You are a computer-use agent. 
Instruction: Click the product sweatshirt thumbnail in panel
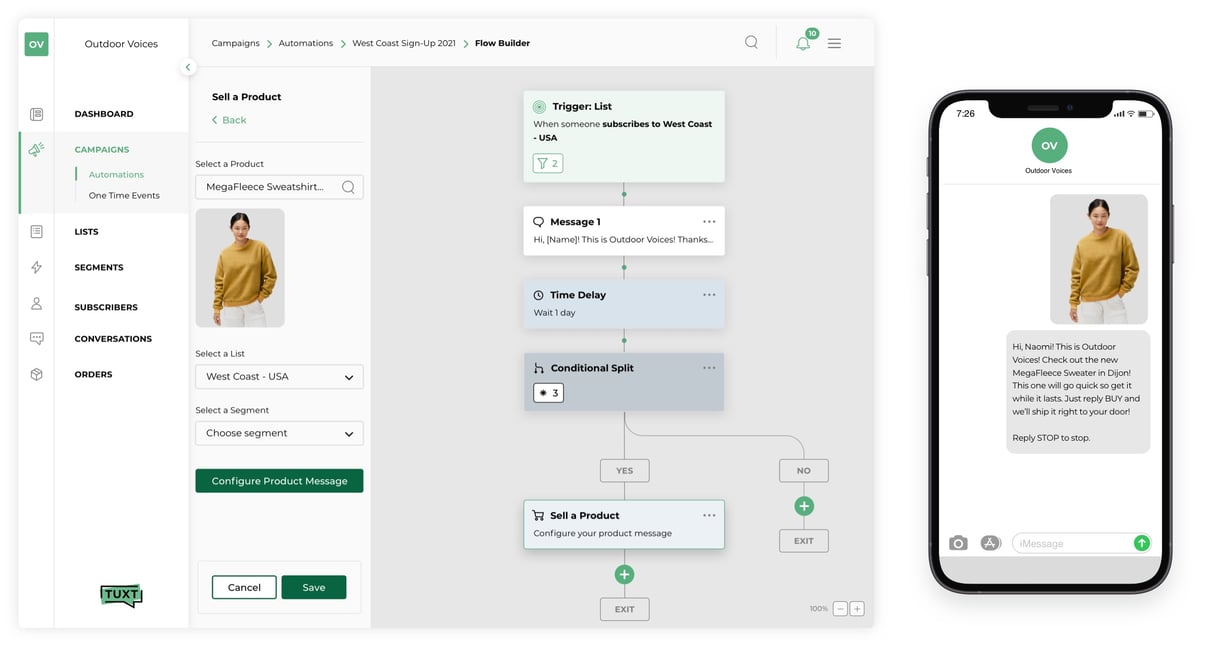(x=240, y=268)
